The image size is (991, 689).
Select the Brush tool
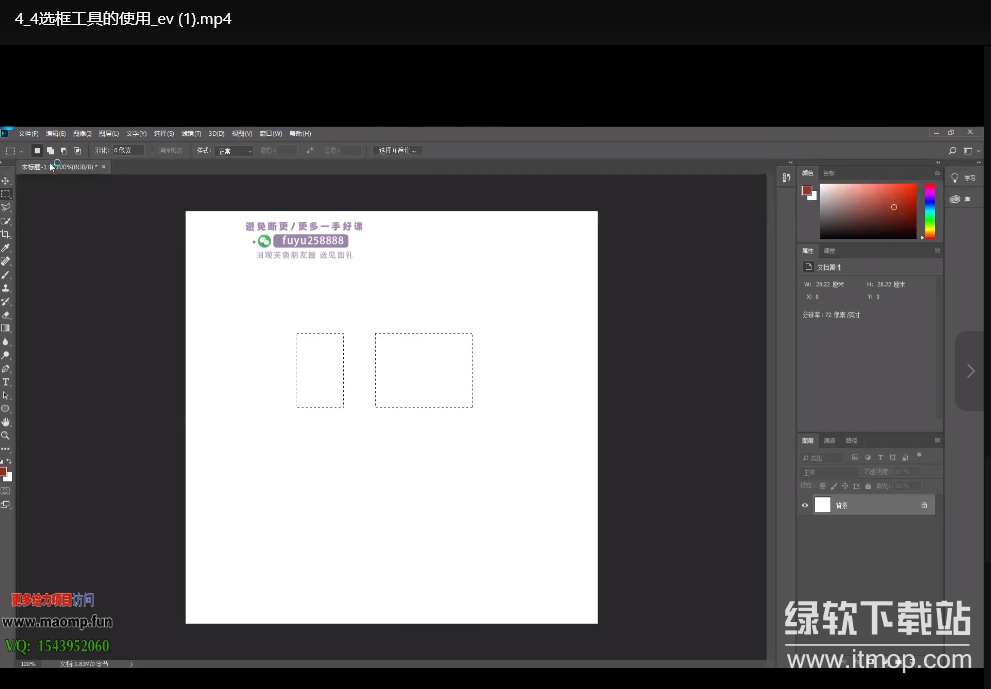(x=6, y=274)
